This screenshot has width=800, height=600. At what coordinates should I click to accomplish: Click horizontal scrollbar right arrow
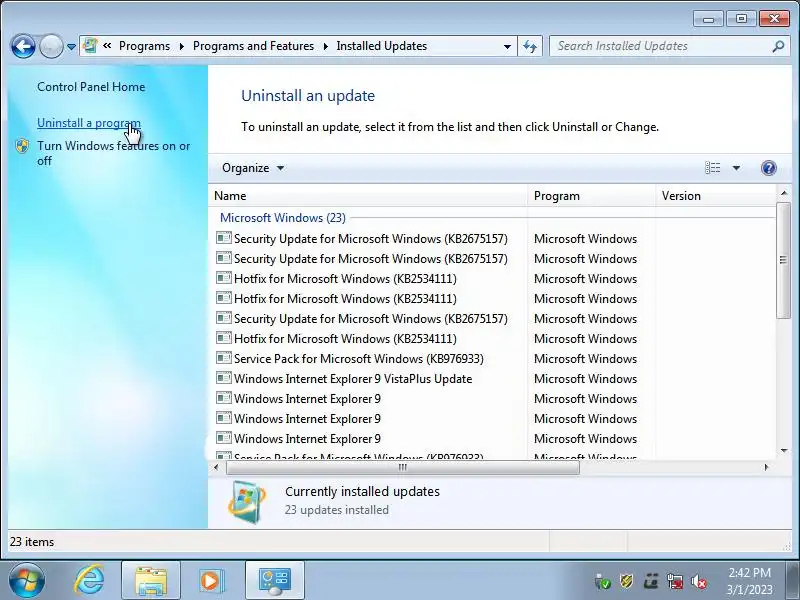click(x=766, y=467)
